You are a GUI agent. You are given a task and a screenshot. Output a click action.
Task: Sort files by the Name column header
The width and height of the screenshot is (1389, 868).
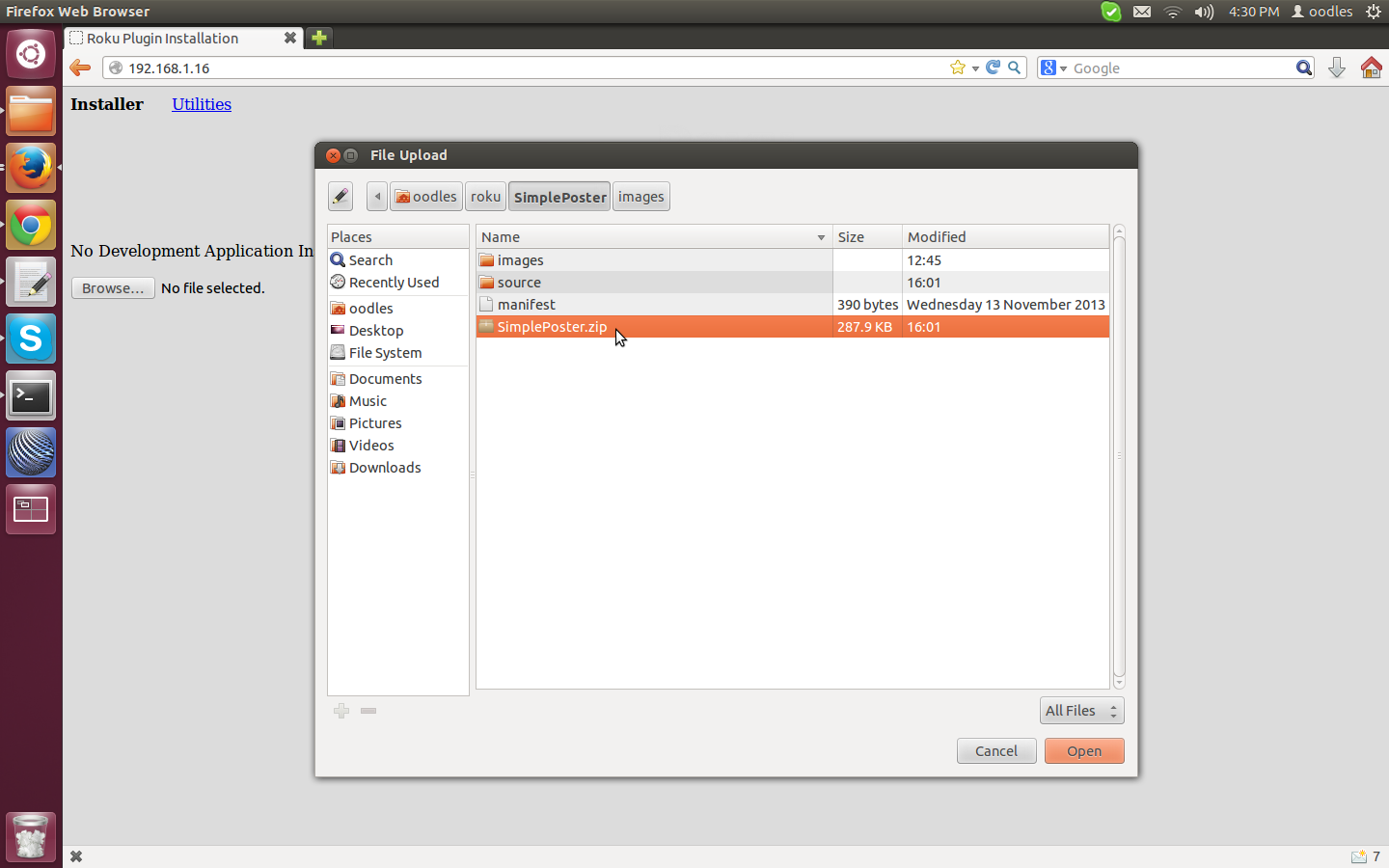[x=654, y=237]
